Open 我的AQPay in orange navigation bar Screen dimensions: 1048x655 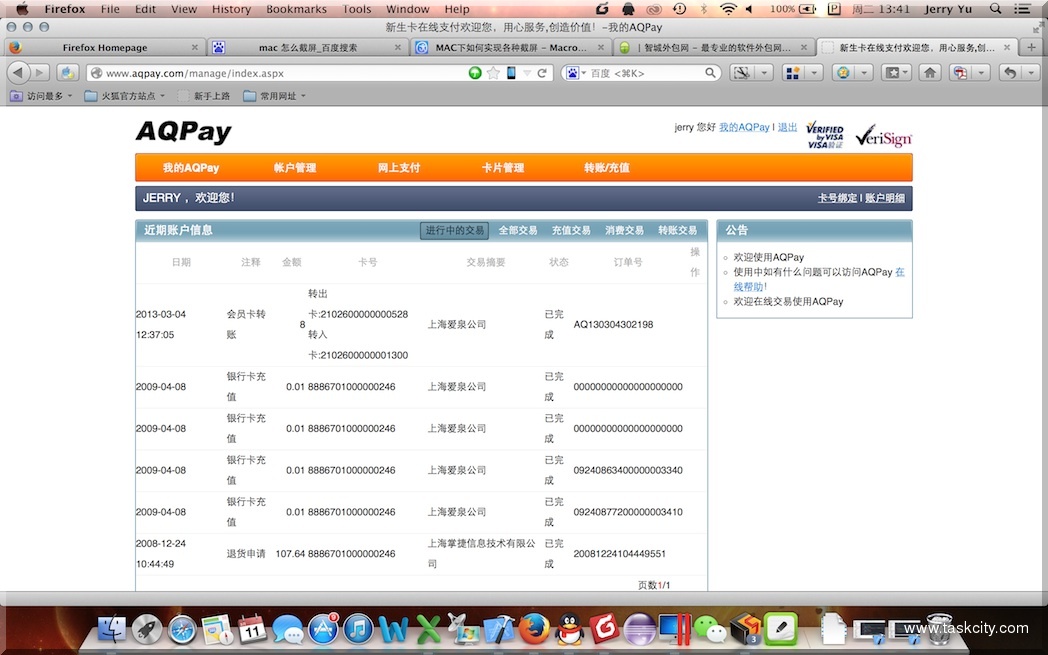[x=190, y=168]
